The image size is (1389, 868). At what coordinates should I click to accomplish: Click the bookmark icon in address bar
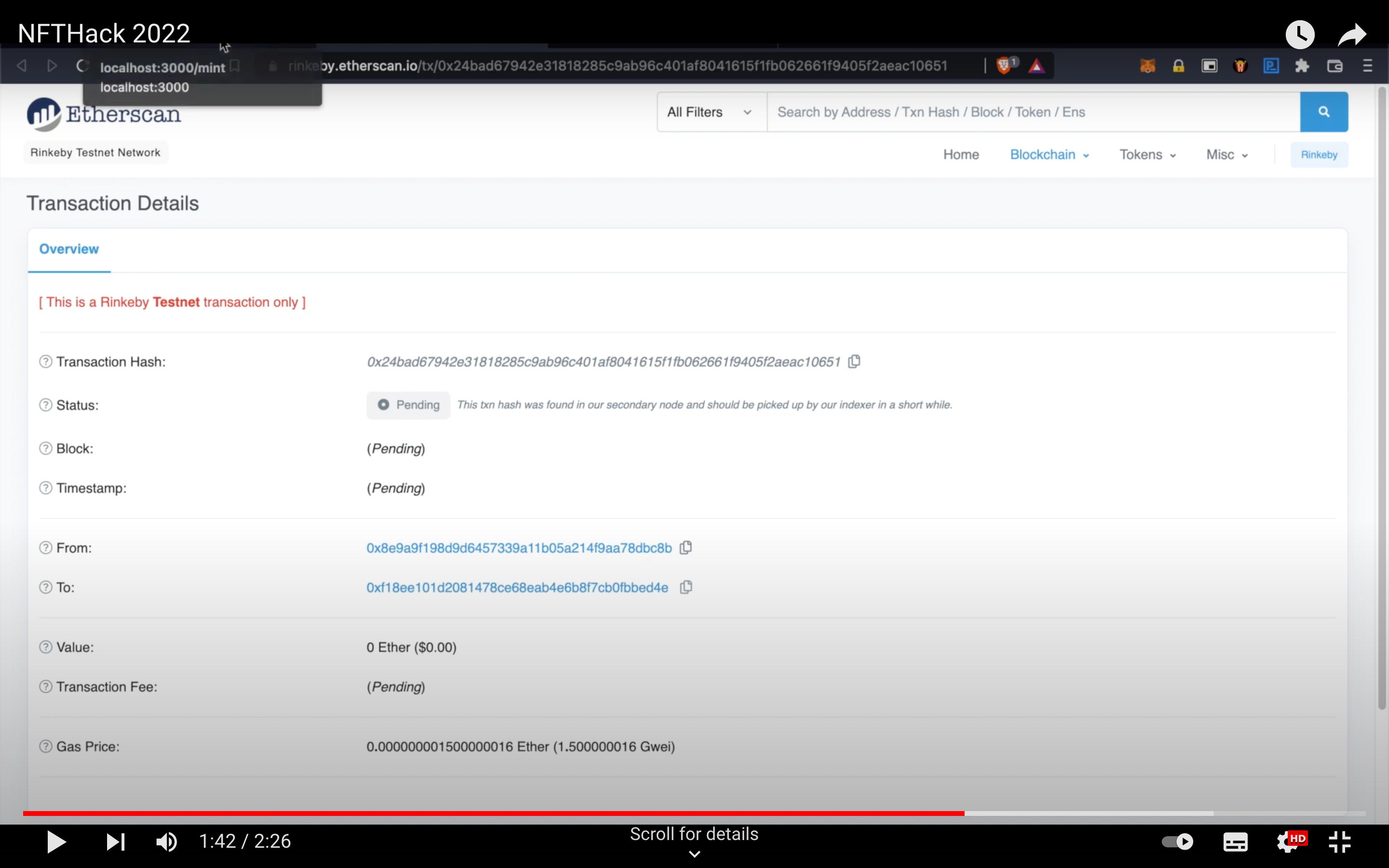click(235, 66)
